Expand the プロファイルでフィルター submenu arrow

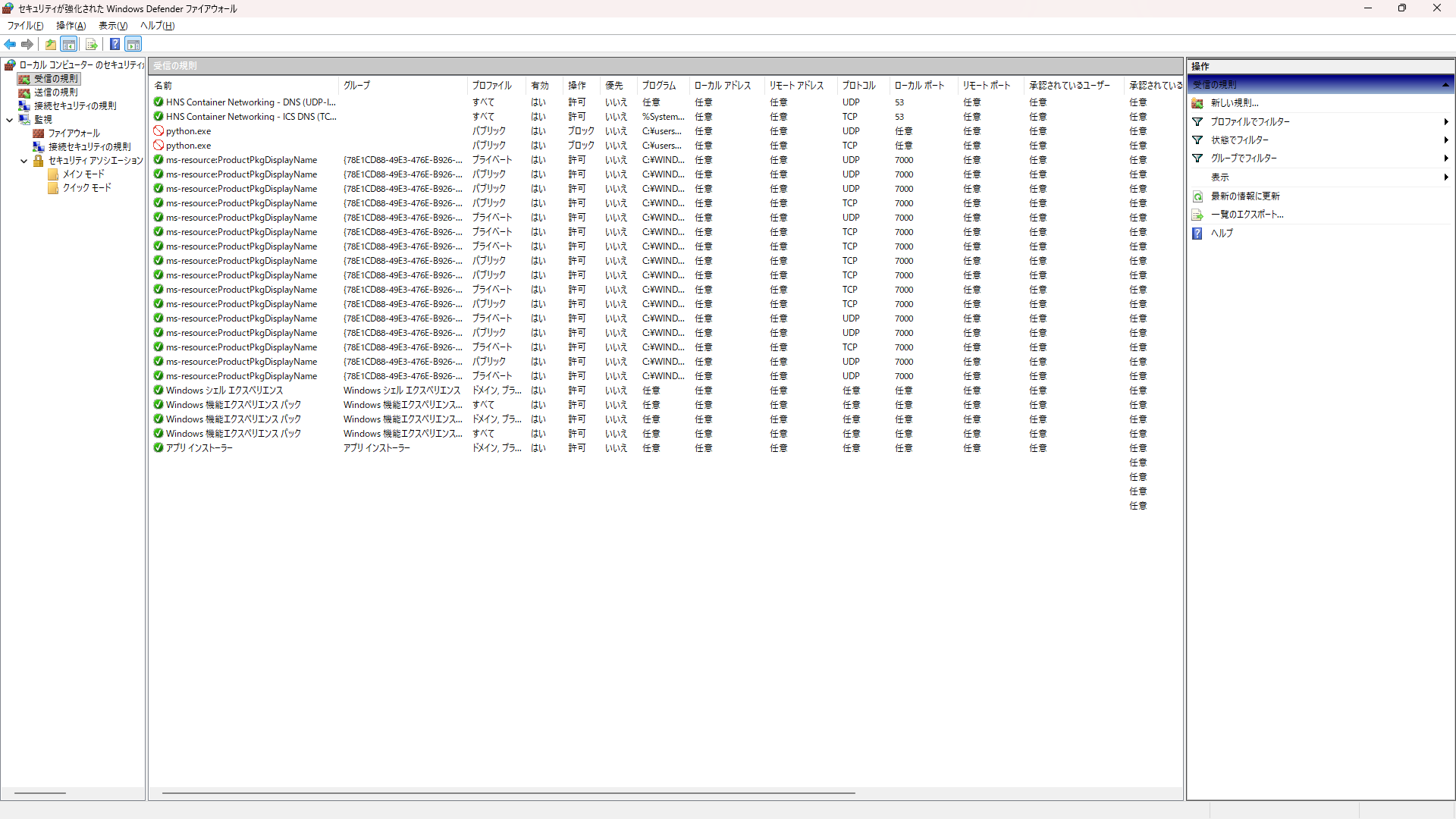coord(1445,122)
